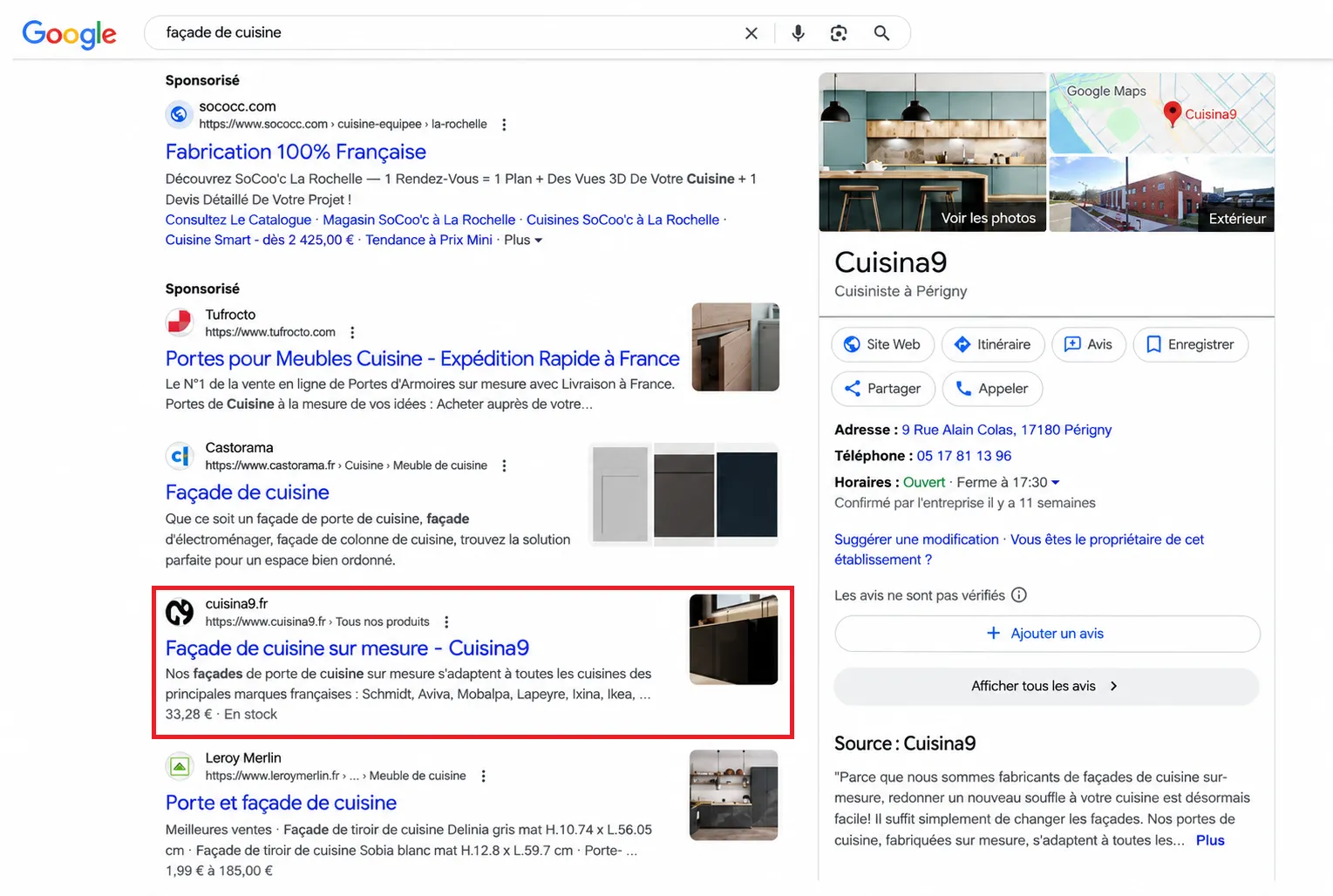The width and height of the screenshot is (1333, 896).
Task: Expand the Plus dropdown in SoCoo'c ad
Action: (x=523, y=240)
